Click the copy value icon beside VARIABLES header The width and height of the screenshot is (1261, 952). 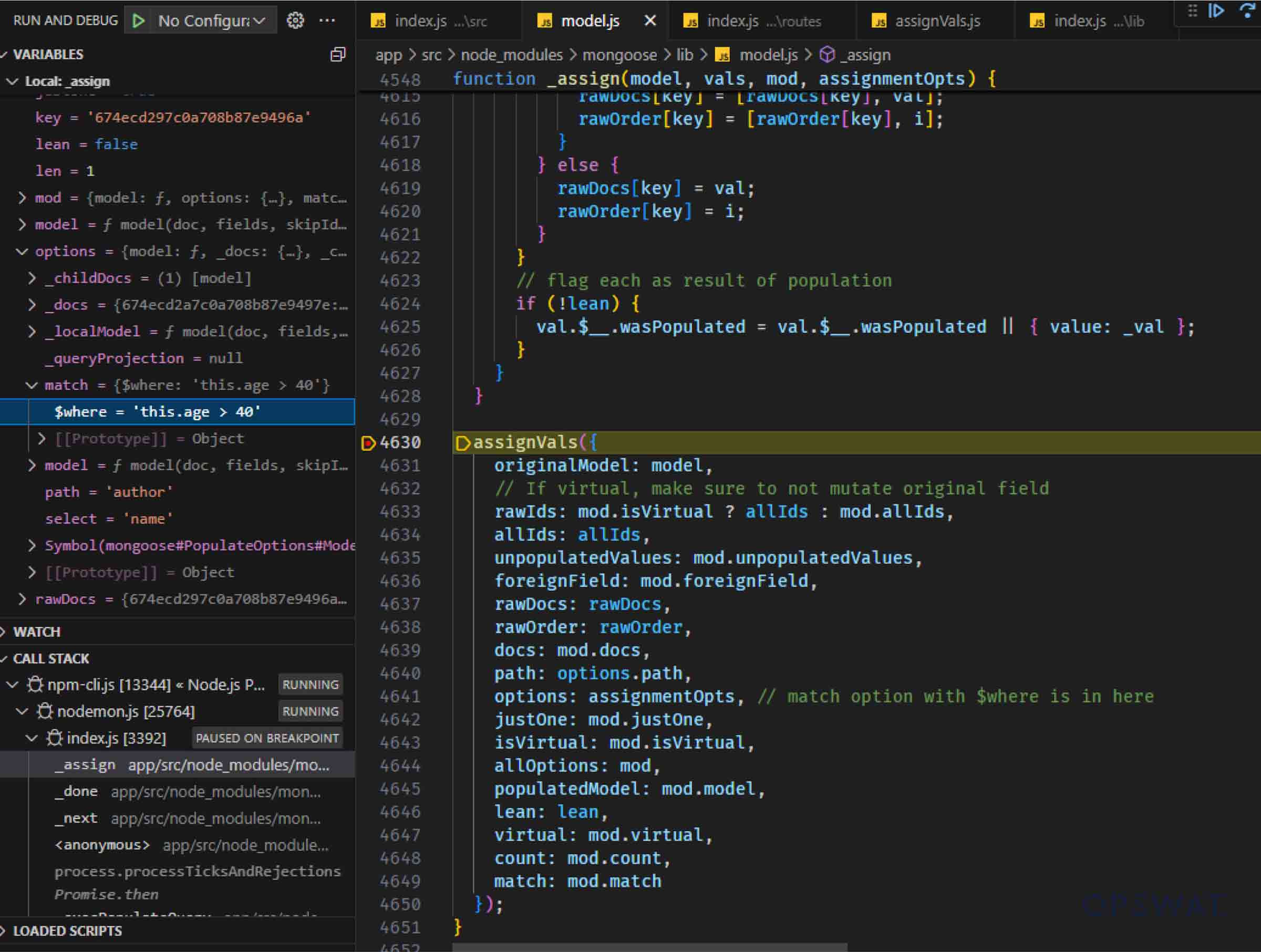[338, 54]
